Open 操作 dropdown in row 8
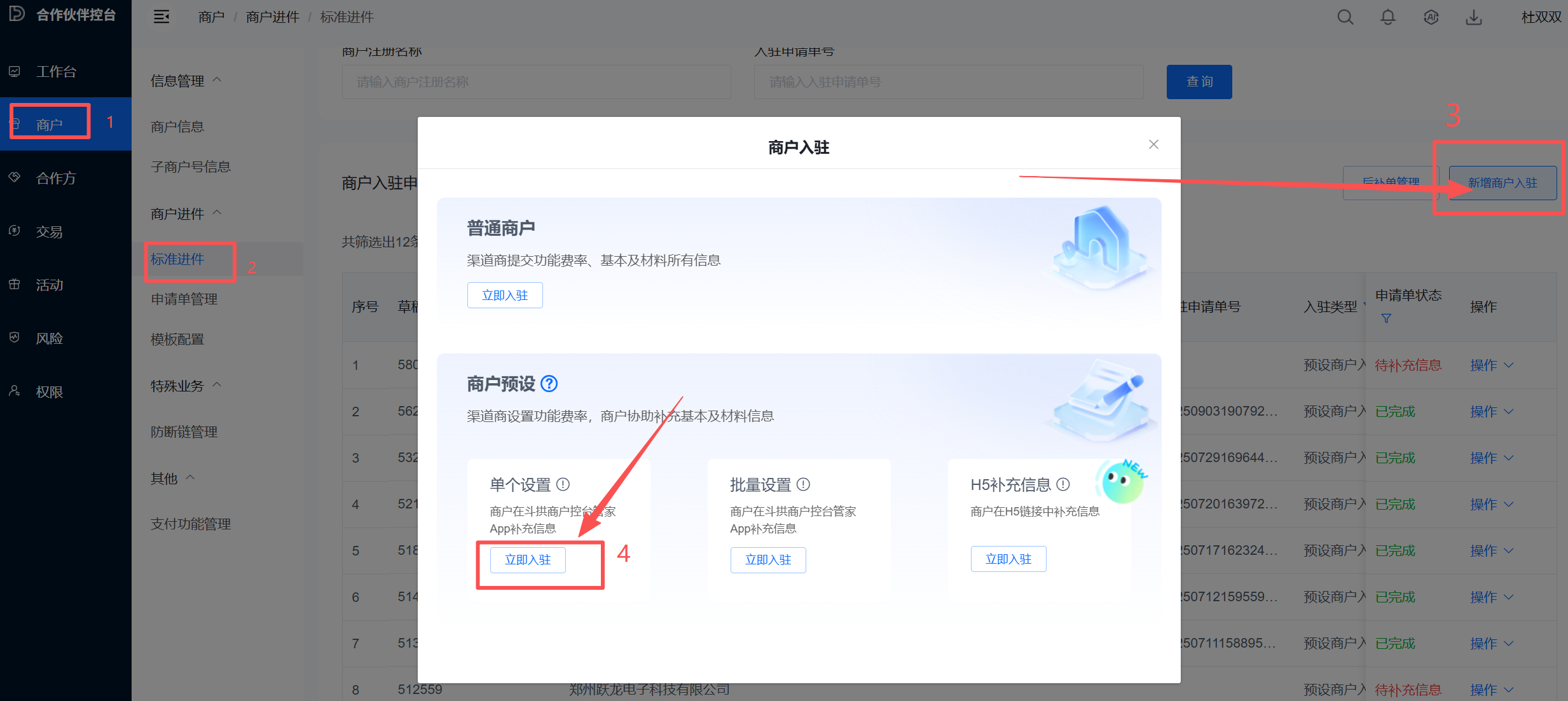Screen dimensions: 1568x701 coord(1492,690)
